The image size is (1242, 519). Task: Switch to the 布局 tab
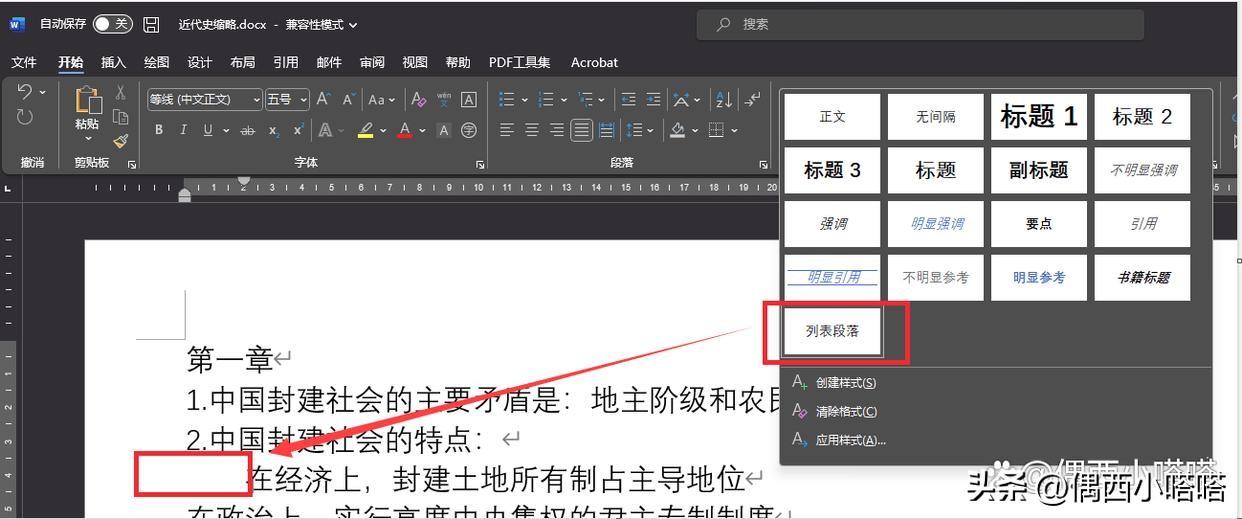pos(242,62)
